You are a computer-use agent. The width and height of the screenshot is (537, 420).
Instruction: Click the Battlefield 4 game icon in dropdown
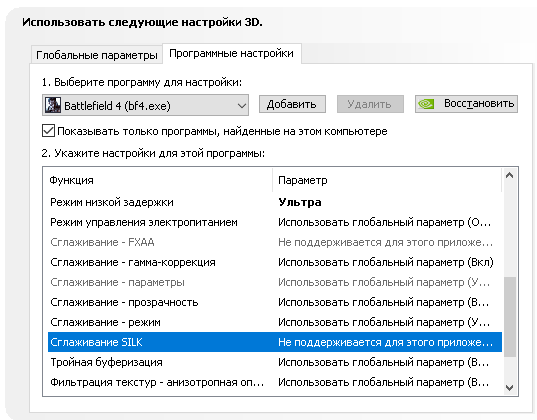[53, 105]
